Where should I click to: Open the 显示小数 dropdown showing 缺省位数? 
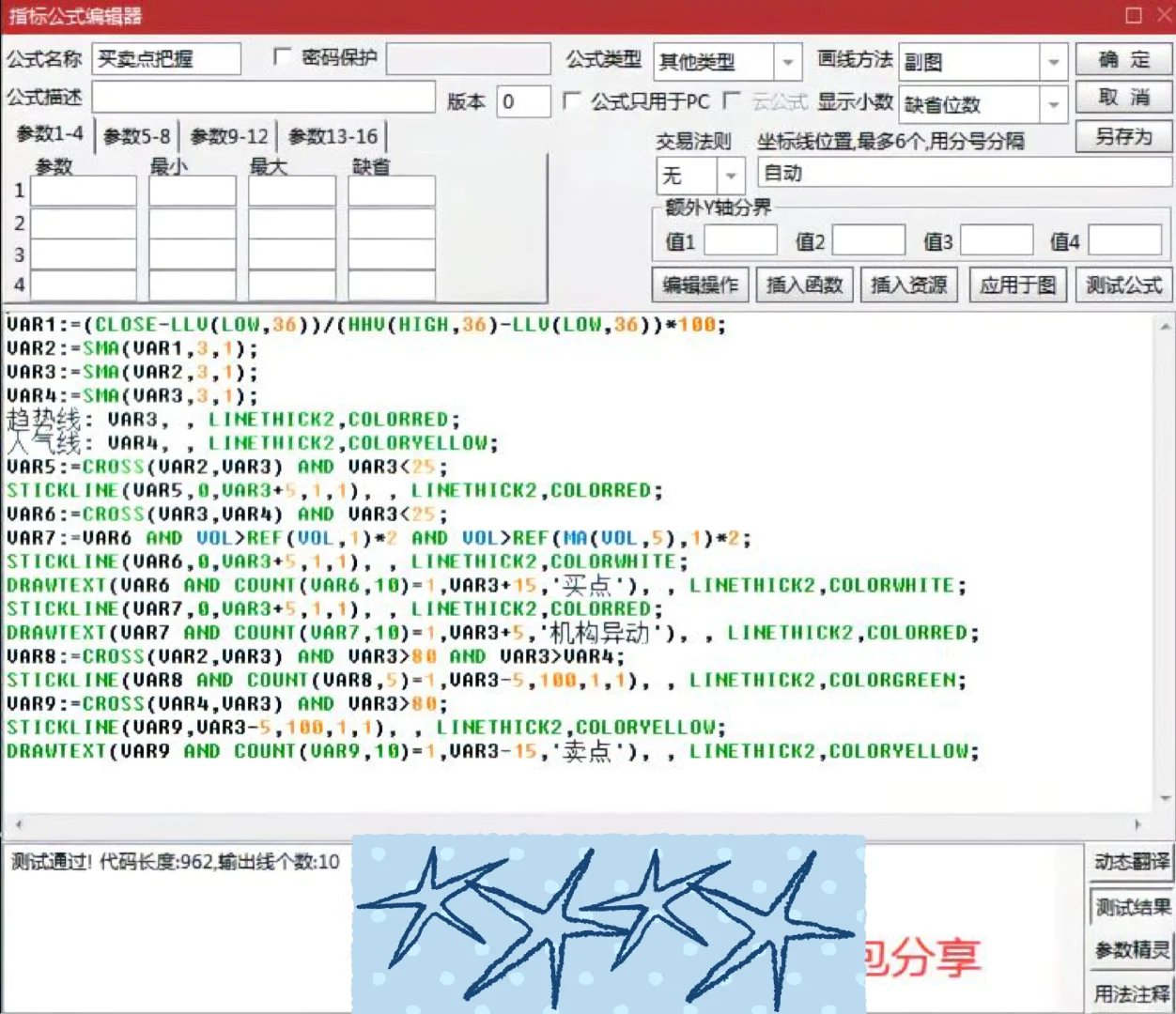click(x=1052, y=104)
